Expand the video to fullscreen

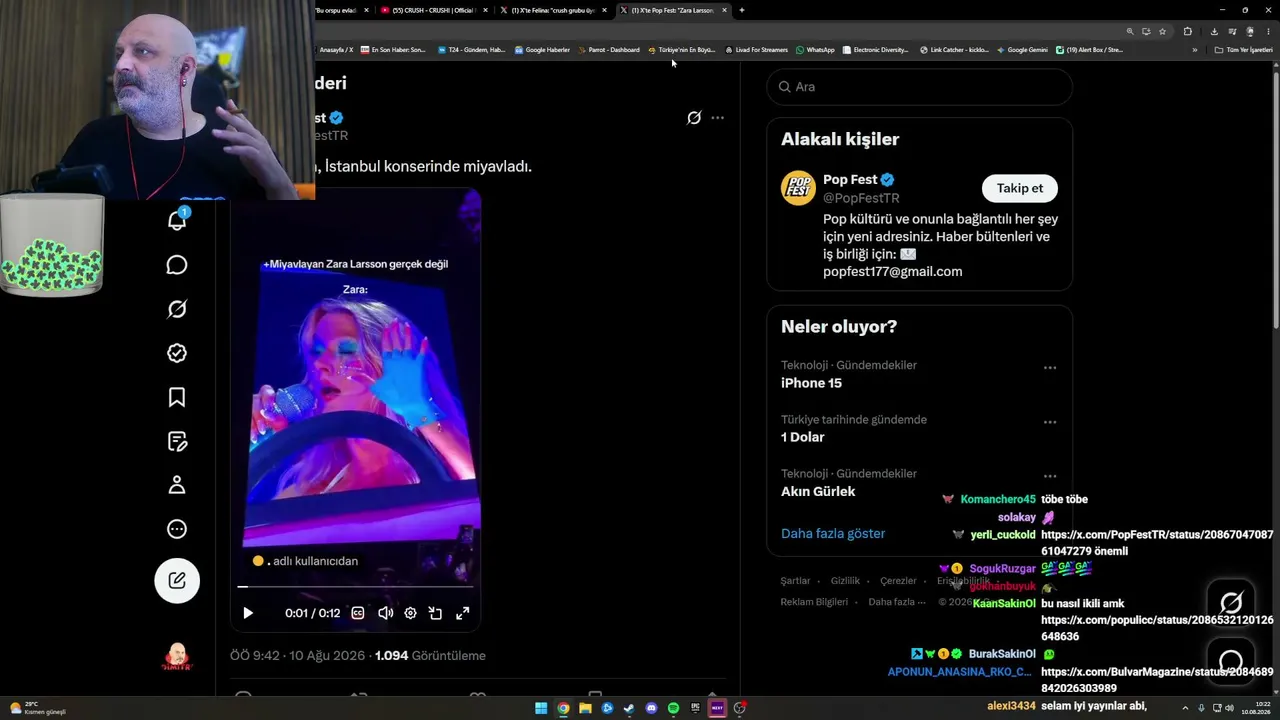tap(462, 613)
